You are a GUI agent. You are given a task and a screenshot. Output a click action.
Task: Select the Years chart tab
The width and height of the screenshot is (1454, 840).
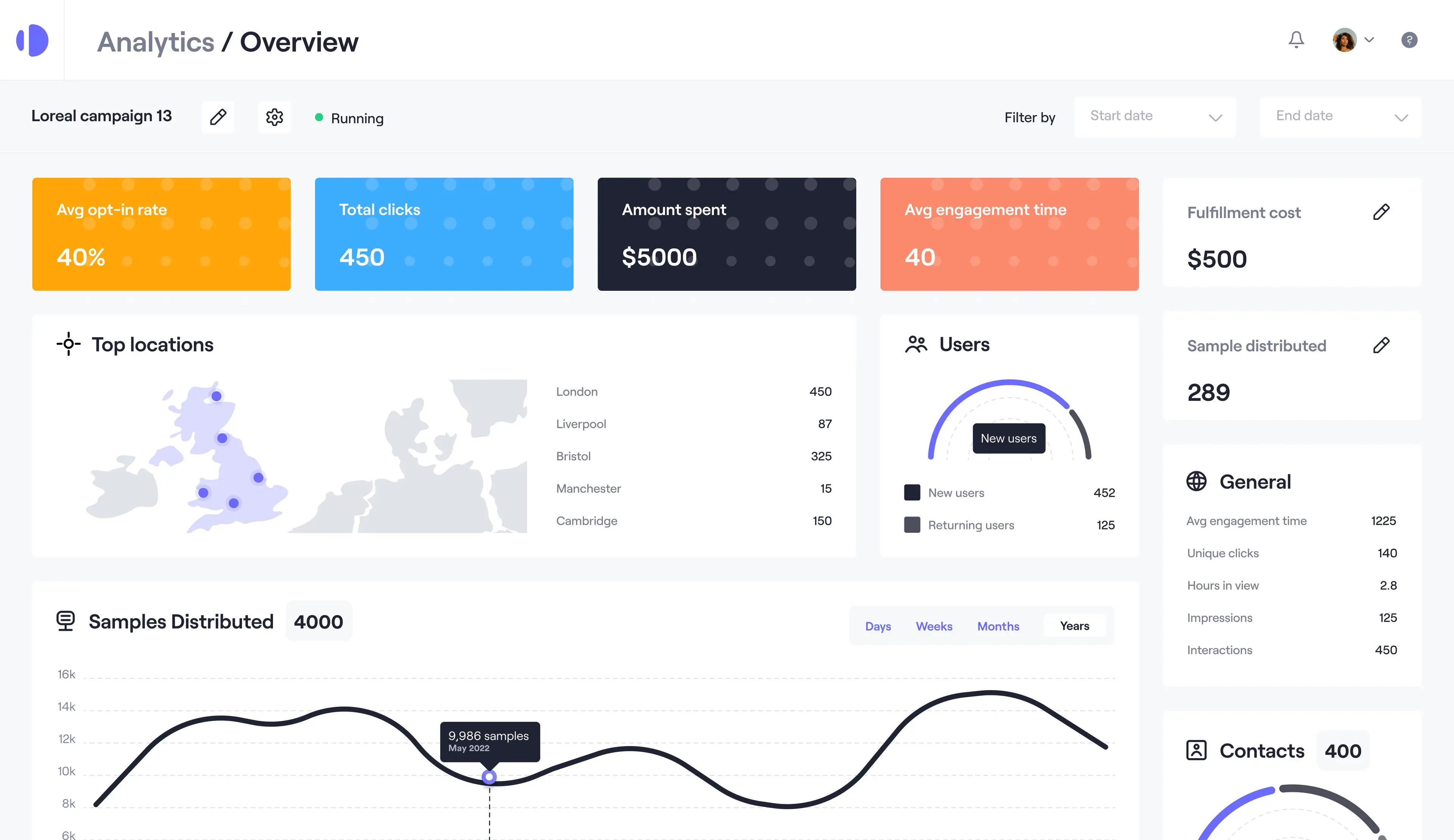pyautogui.click(x=1074, y=626)
